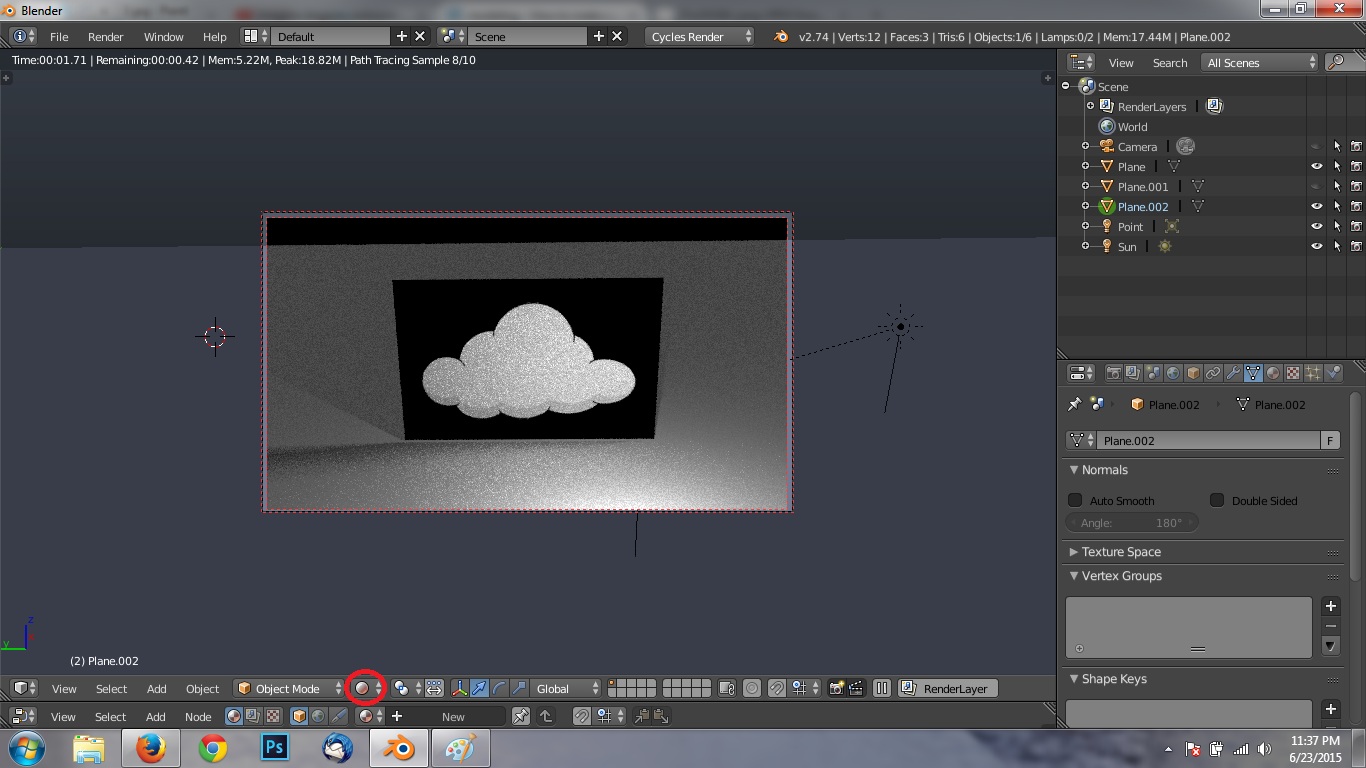Open the Global orientation dropdown

pyautogui.click(x=567, y=688)
